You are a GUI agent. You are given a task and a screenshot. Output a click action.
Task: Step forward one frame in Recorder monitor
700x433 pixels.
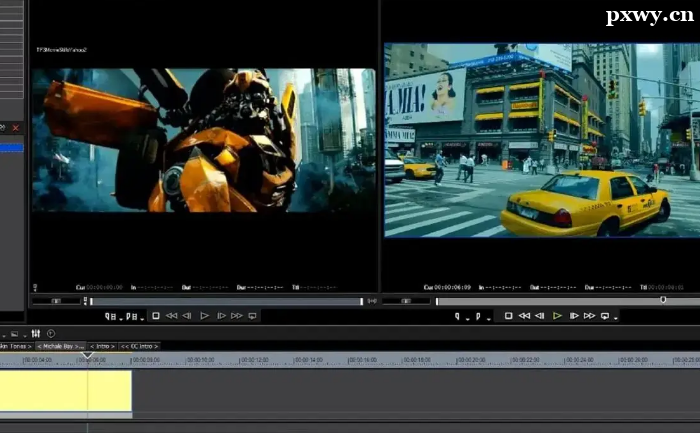pyautogui.click(x=574, y=316)
